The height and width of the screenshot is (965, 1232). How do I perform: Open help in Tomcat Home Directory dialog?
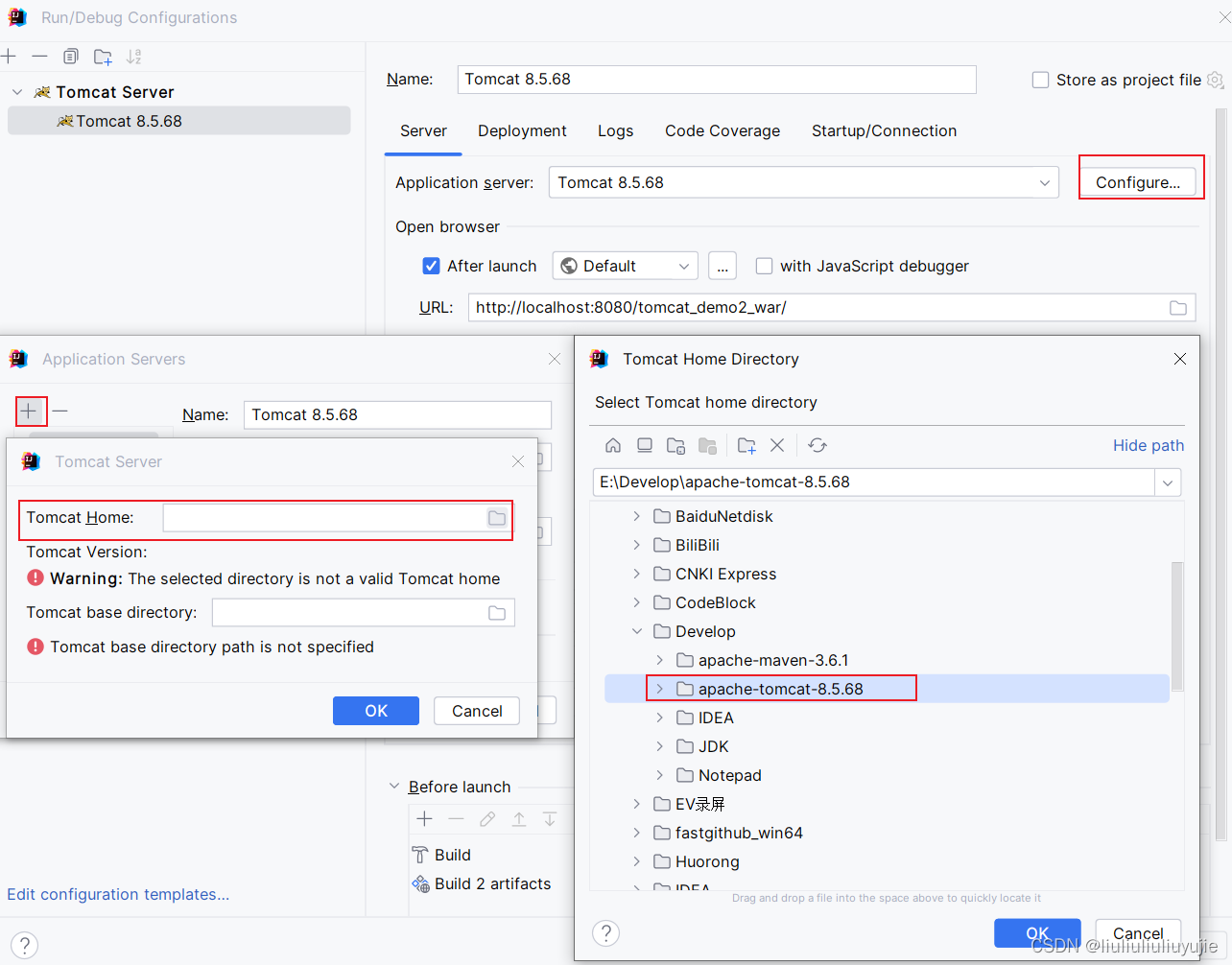606,933
